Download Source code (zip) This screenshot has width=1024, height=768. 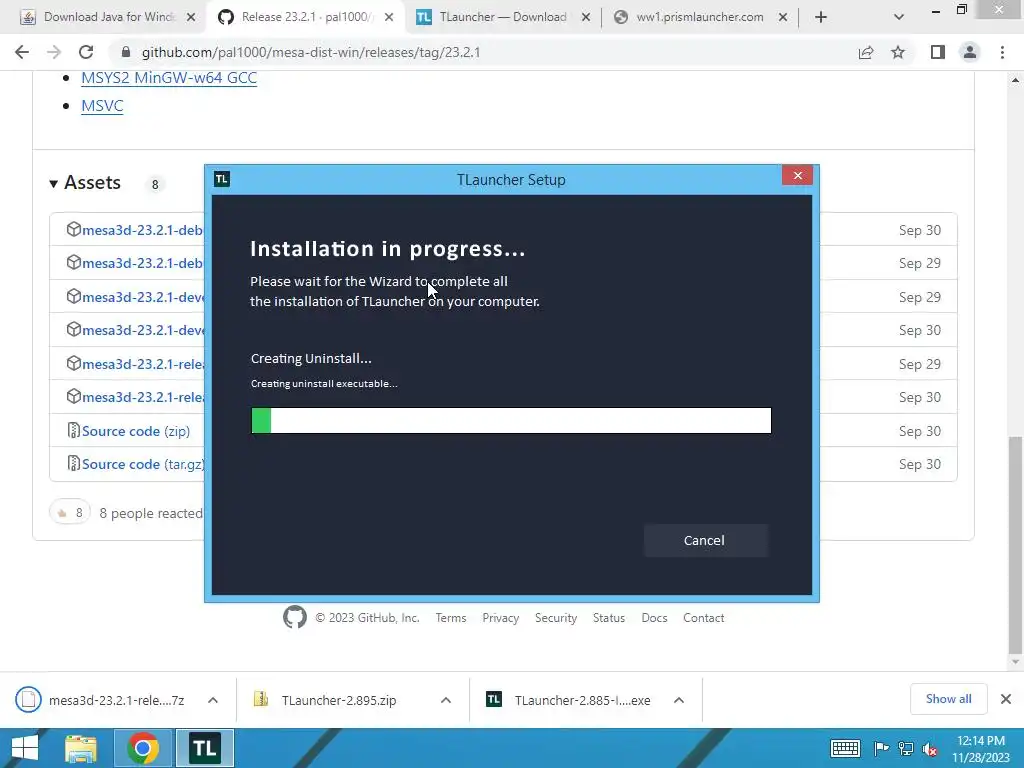click(x=136, y=431)
